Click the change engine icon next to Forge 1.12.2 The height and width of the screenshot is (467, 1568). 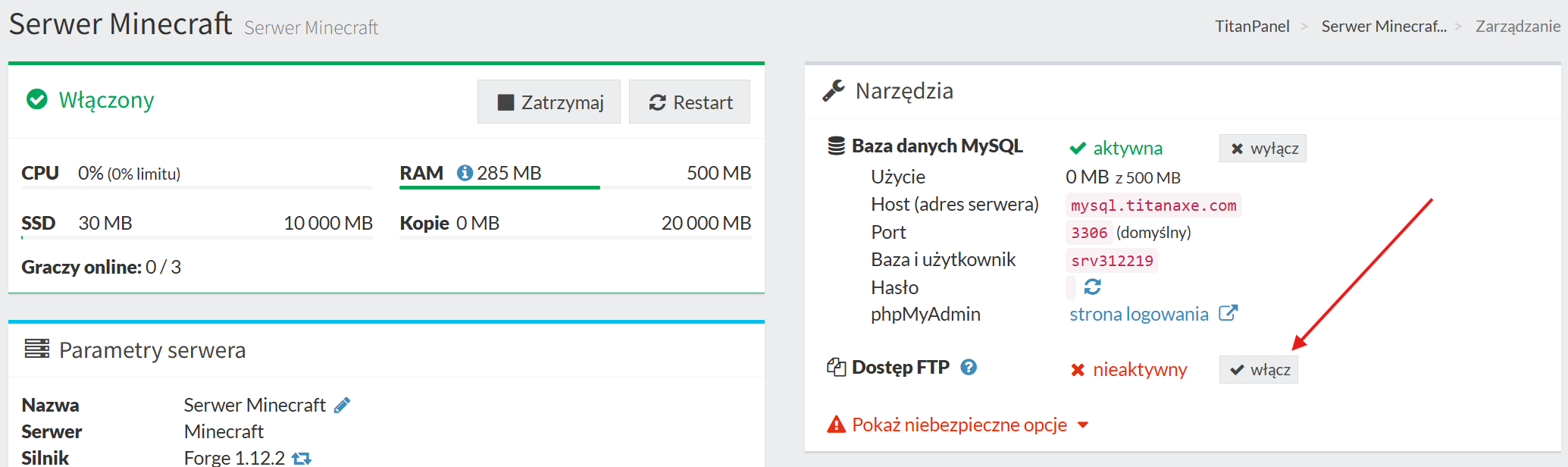click(302, 458)
